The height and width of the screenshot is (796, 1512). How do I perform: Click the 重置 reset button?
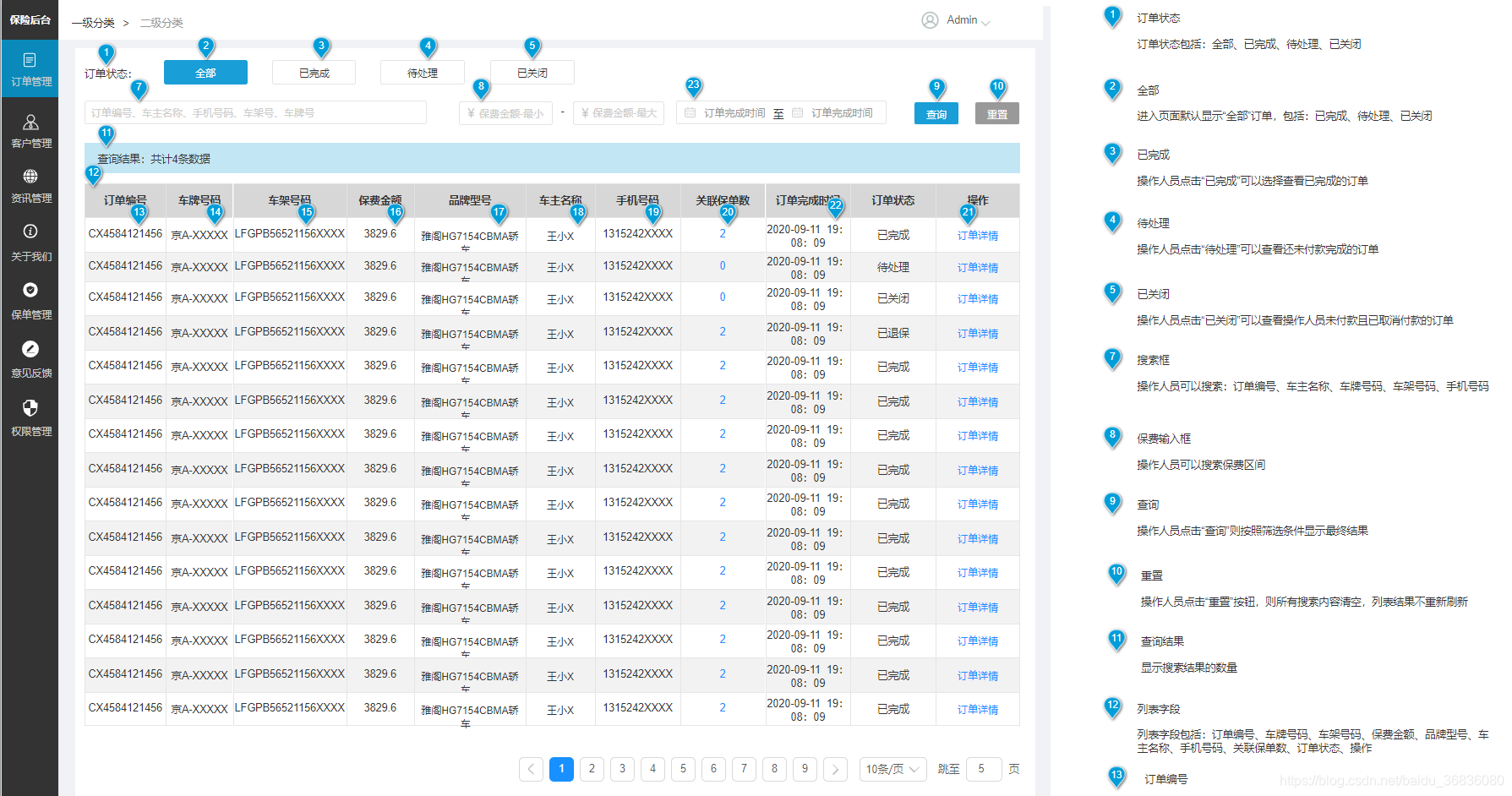[996, 114]
